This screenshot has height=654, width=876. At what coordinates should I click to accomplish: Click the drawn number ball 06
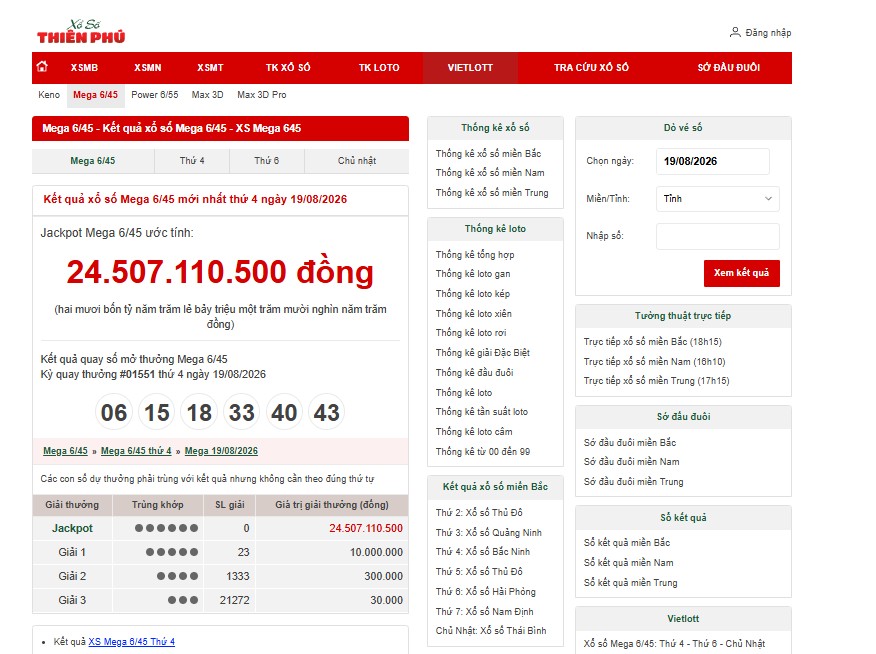[114, 413]
